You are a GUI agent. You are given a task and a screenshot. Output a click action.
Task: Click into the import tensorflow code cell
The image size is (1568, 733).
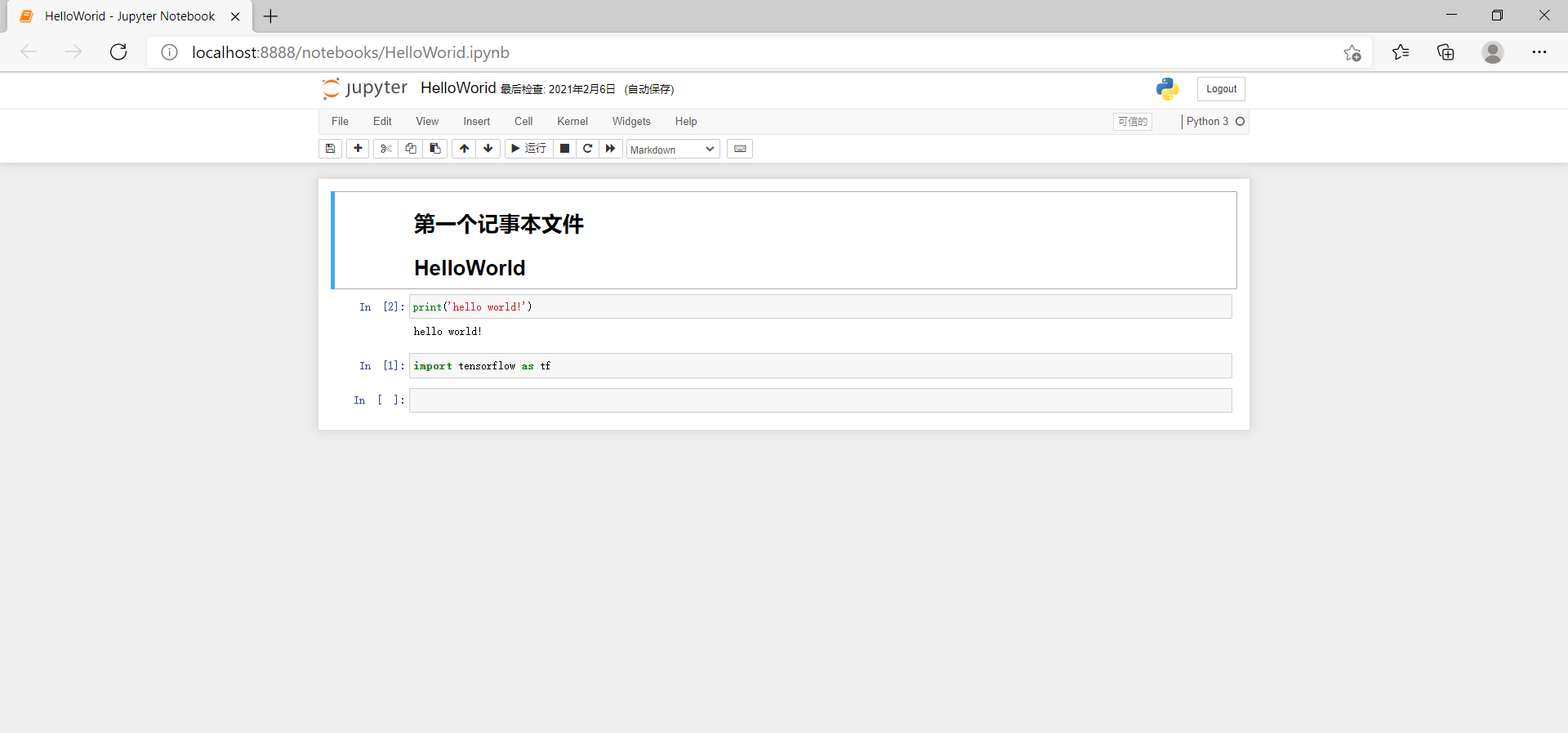pos(820,365)
